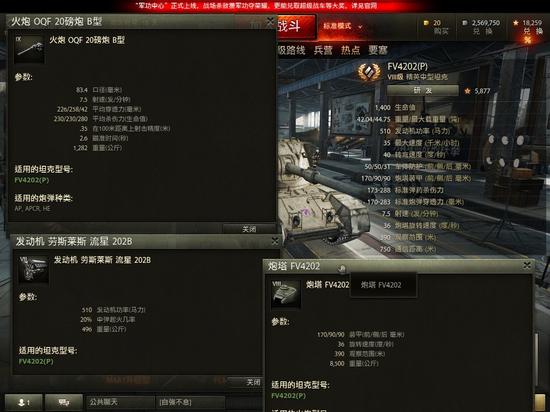Open the chat channels icon in bottom bar
Image resolution: width=550 pixels, height=412 pixels.
[x=64, y=402]
